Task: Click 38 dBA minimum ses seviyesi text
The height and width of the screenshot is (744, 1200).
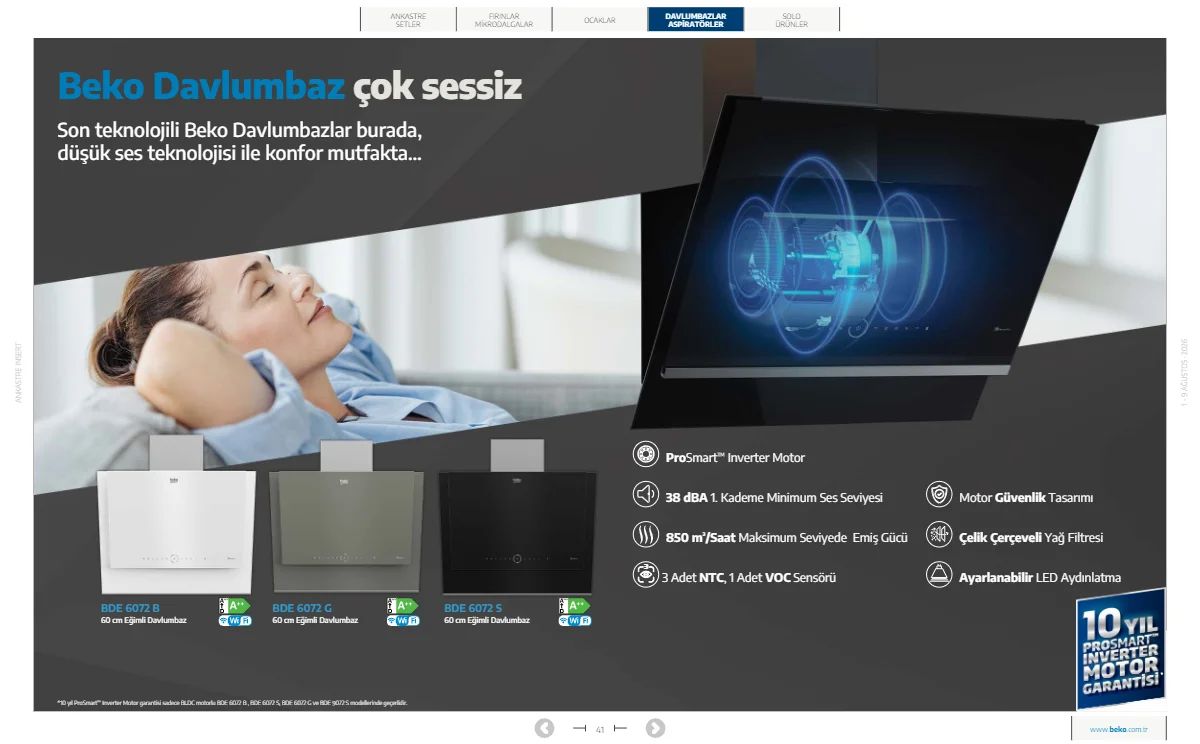Action: click(774, 497)
